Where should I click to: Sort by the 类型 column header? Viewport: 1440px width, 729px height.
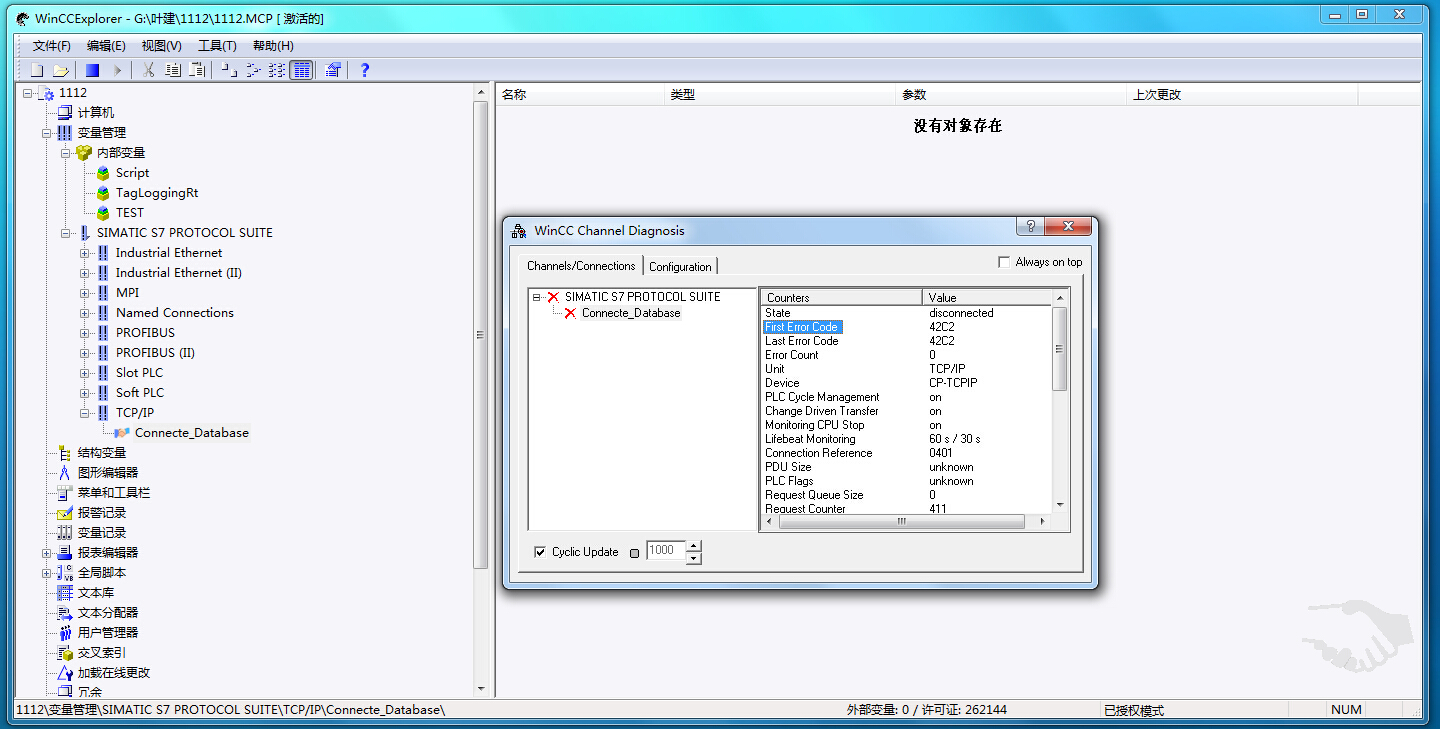(x=782, y=95)
